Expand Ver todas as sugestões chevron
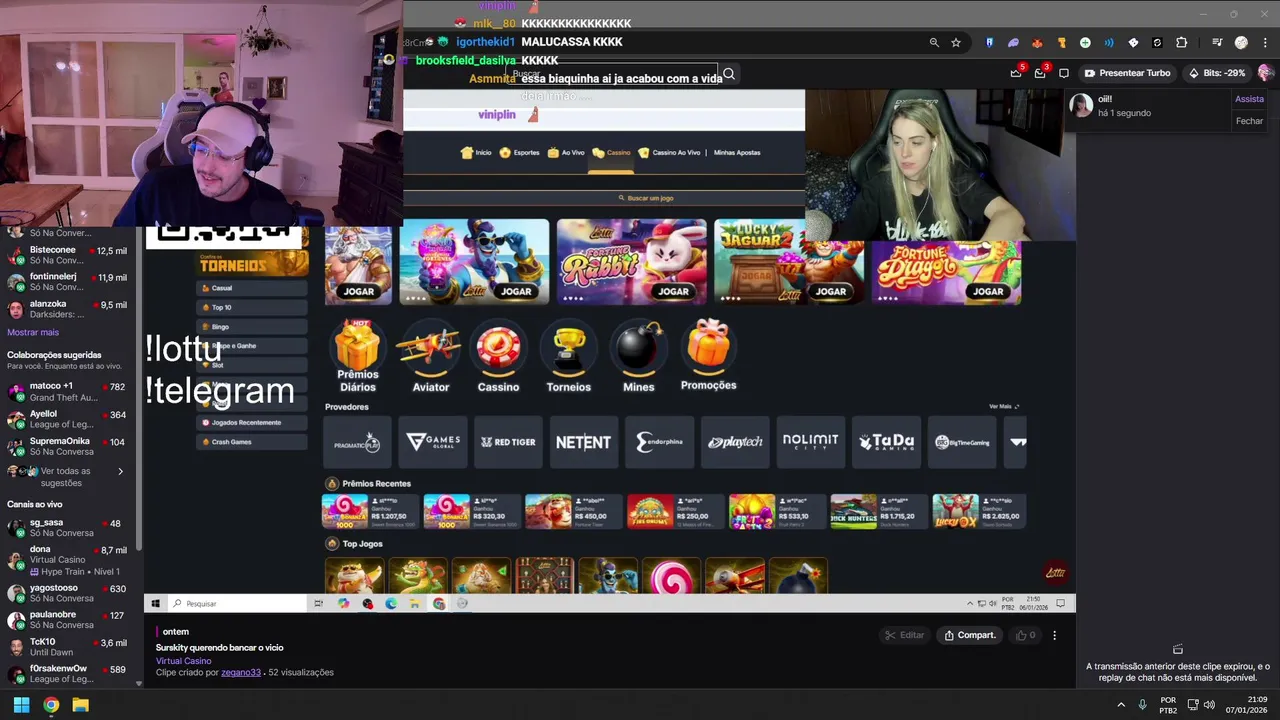The width and height of the screenshot is (1280, 720). pos(121,472)
